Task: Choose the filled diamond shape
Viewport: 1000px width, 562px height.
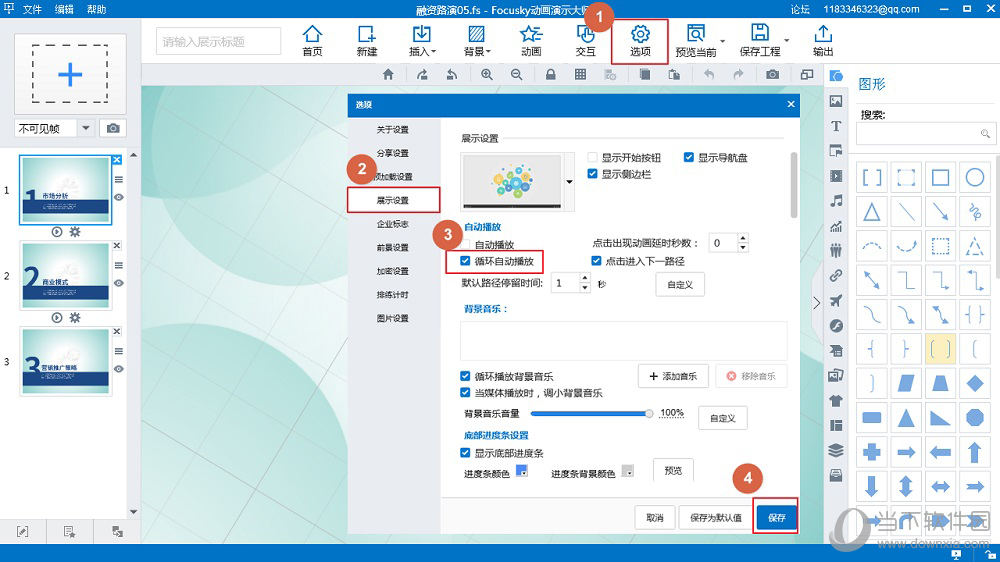Action: [974, 383]
